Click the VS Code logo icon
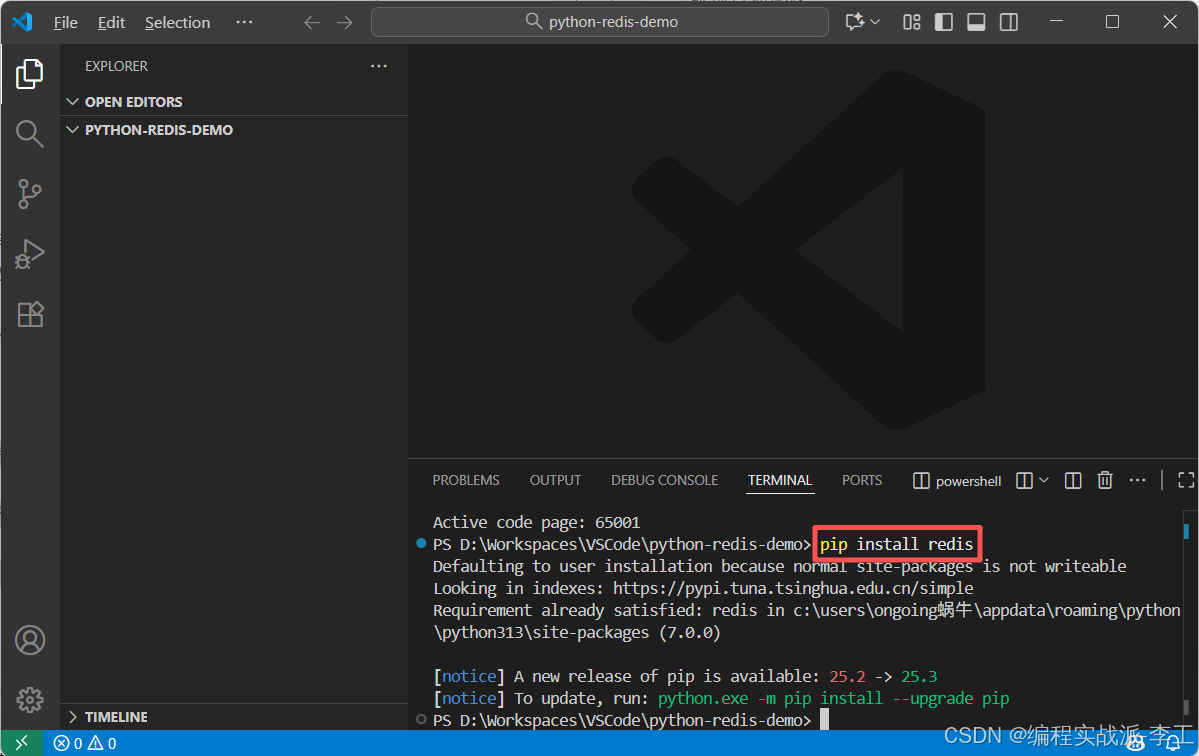1199x756 pixels. (22, 21)
